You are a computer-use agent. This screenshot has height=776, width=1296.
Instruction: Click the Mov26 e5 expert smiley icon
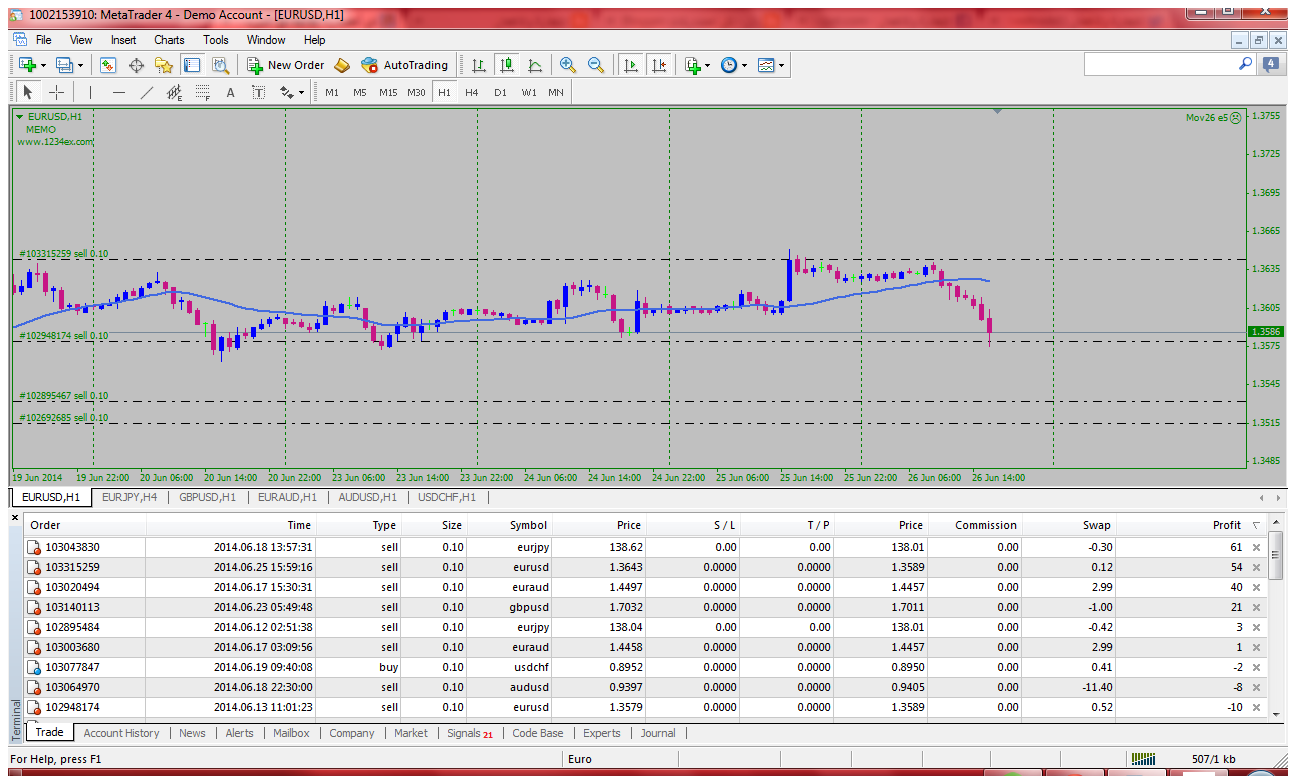[1235, 117]
